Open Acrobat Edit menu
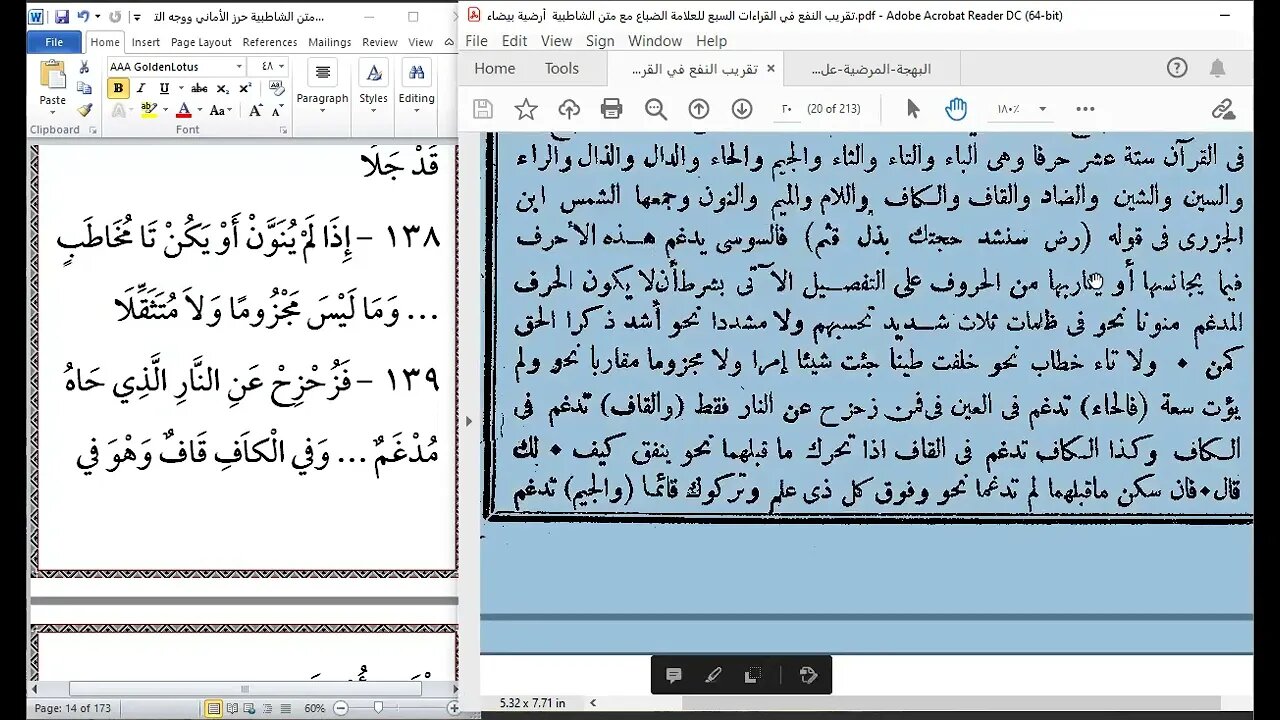The image size is (1280, 720). (x=514, y=41)
